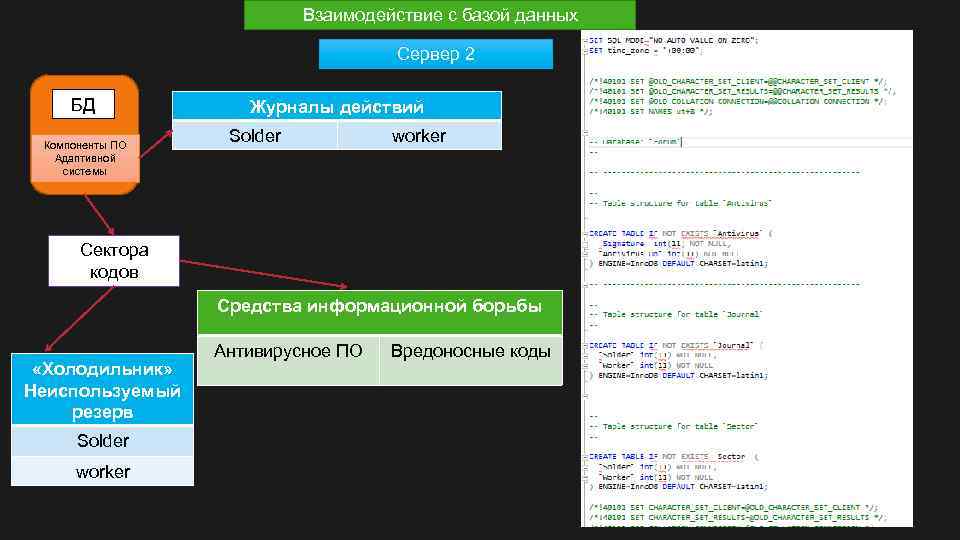Click ENGINE=InnoDB line closing the Antivirus table

678,263
